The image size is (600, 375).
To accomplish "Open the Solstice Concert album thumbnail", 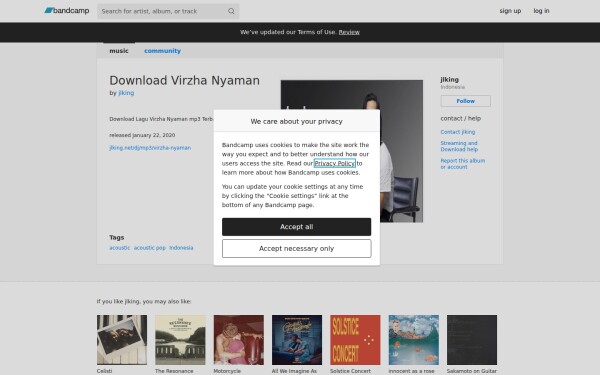I will (355, 340).
